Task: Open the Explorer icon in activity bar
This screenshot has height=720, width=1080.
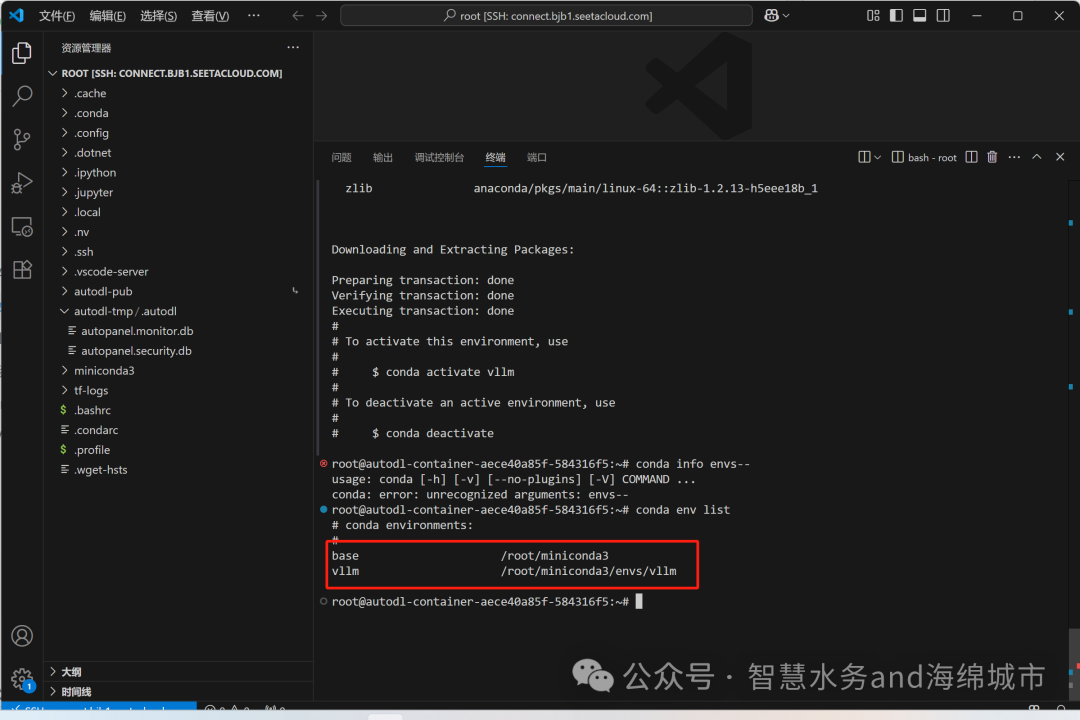Action: click(22, 52)
